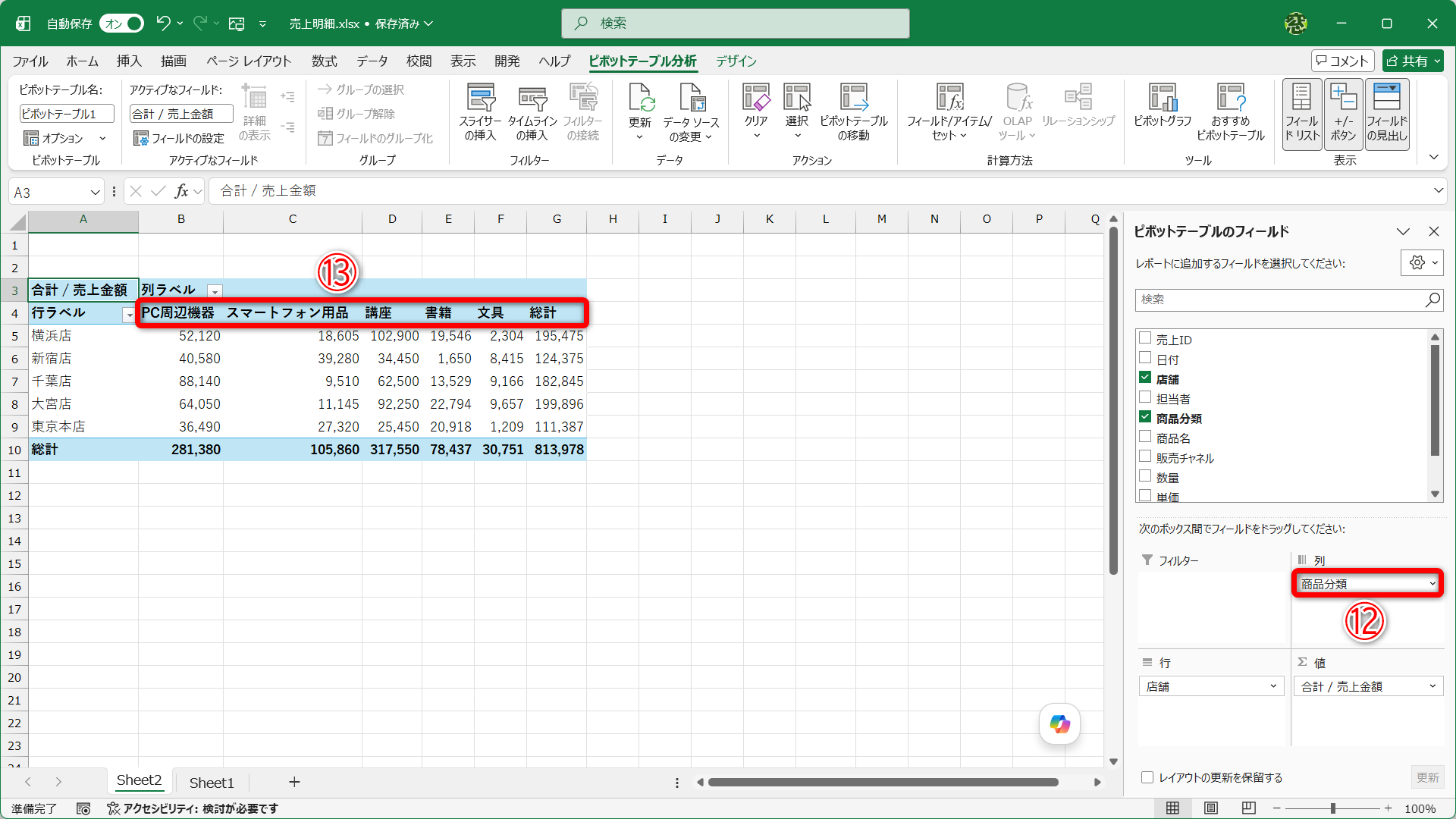Add a new sheet with plus button
This screenshot has width=1456, height=819.
[x=294, y=782]
